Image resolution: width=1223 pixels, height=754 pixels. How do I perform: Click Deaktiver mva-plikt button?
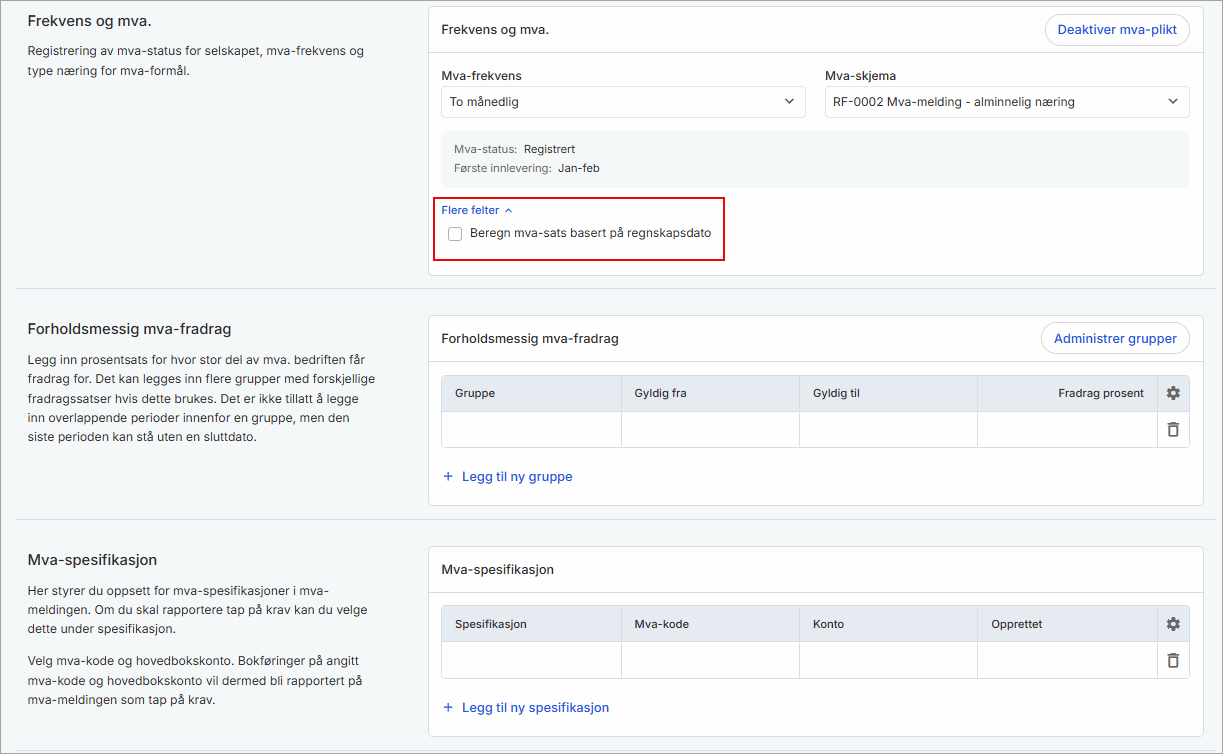tap(1117, 30)
